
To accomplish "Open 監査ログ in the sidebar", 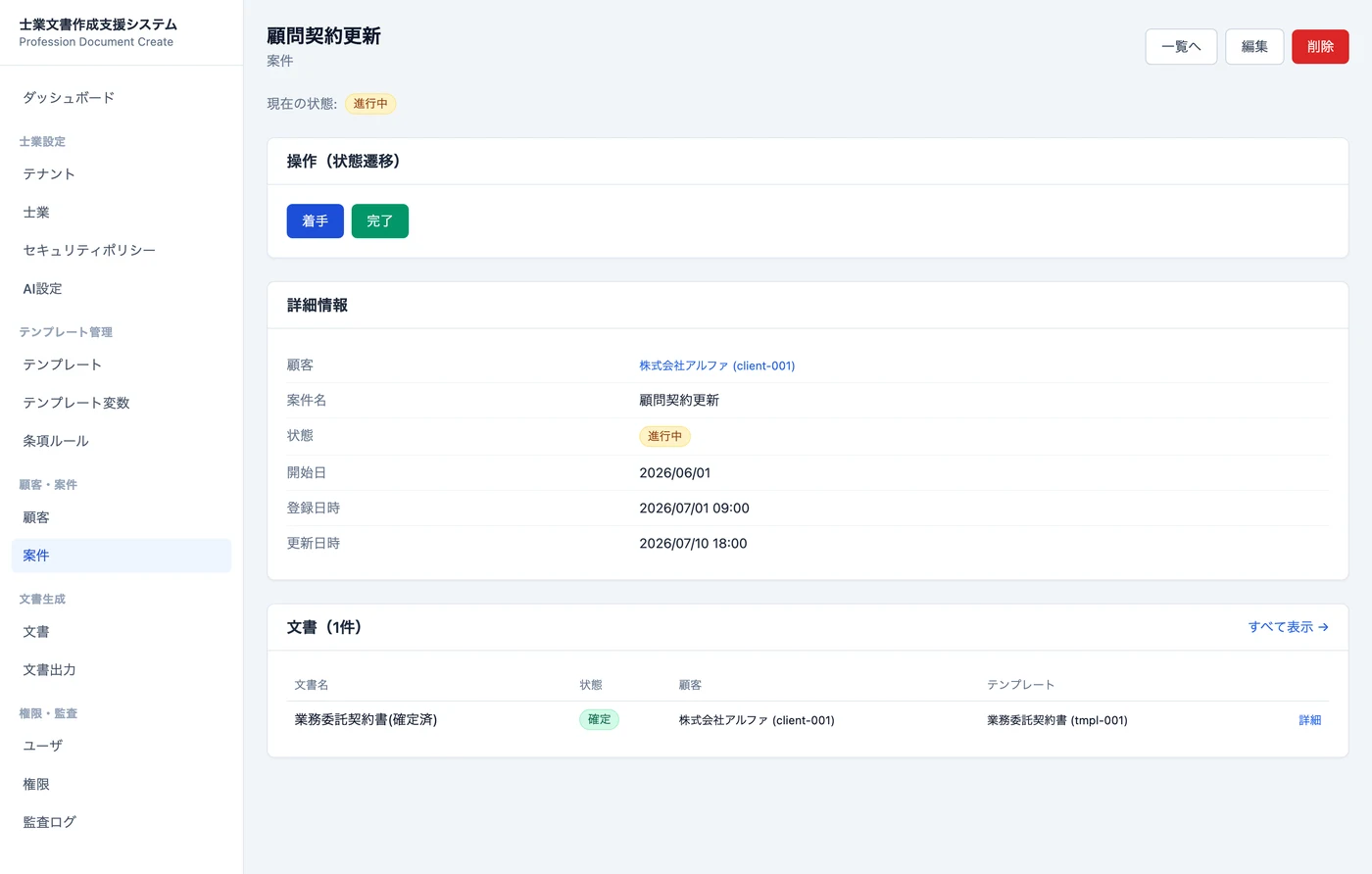I will (122, 822).
